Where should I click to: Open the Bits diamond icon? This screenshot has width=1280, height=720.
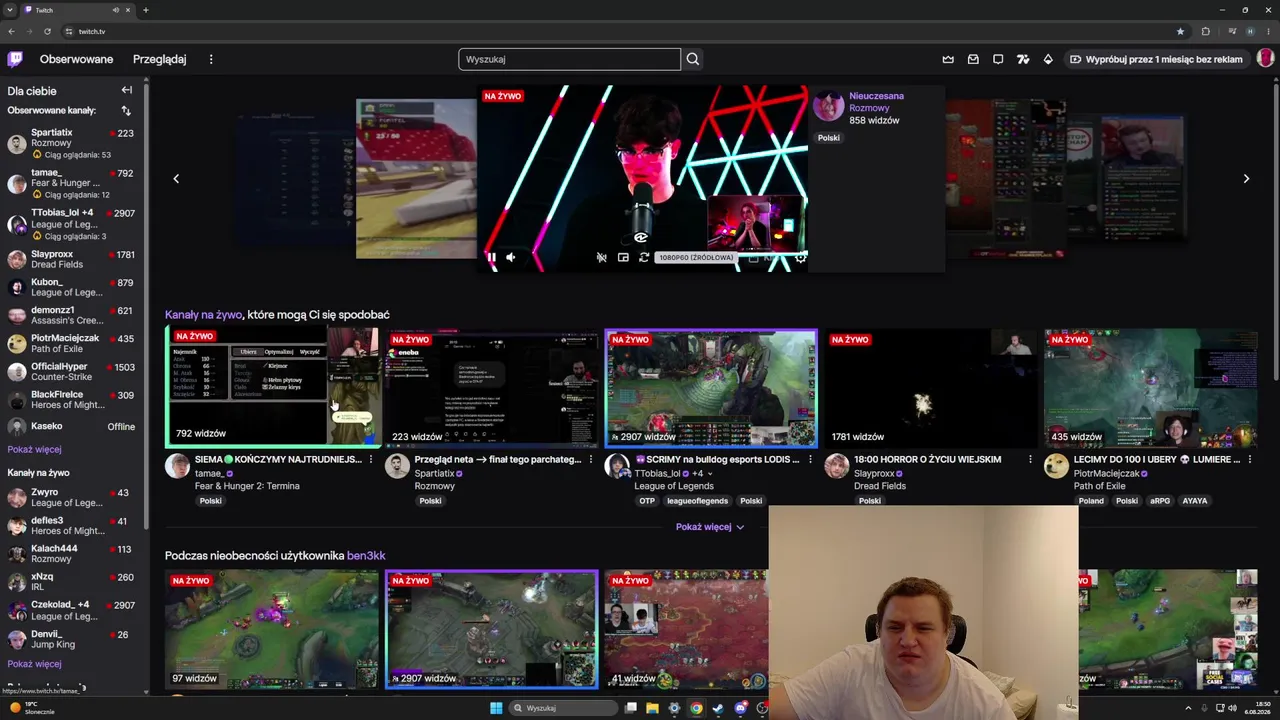coord(1048,59)
